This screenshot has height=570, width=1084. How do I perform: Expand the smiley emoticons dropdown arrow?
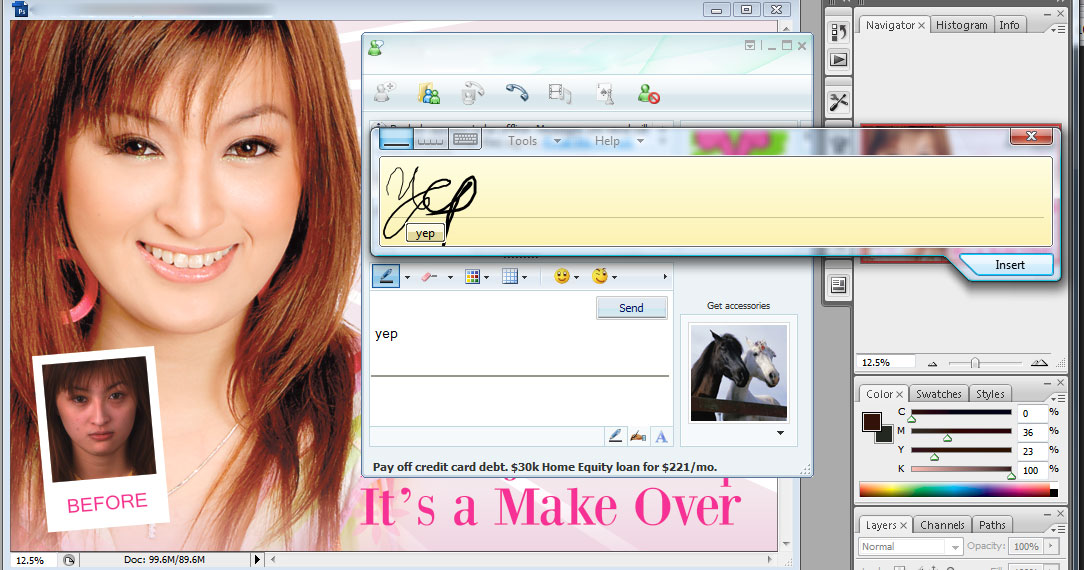tap(577, 277)
